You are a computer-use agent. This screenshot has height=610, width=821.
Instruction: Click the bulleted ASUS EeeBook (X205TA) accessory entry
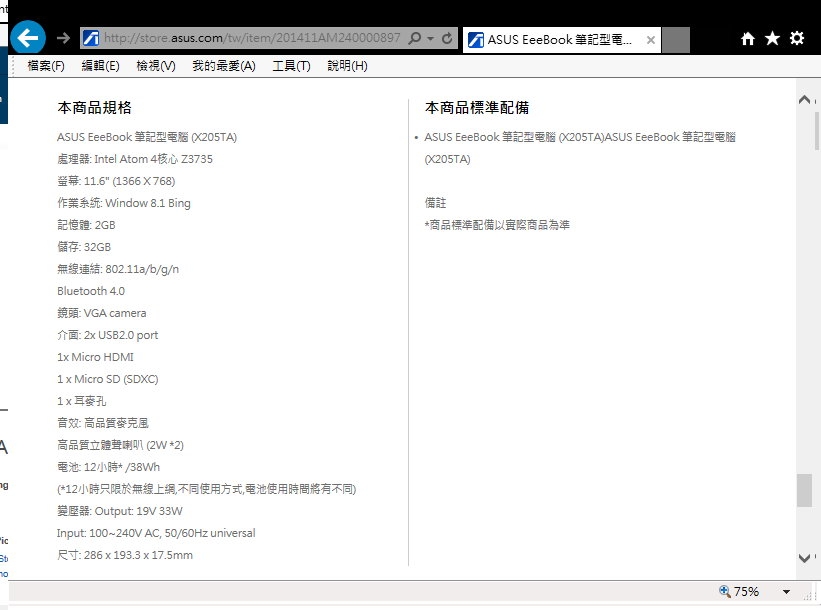580,148
